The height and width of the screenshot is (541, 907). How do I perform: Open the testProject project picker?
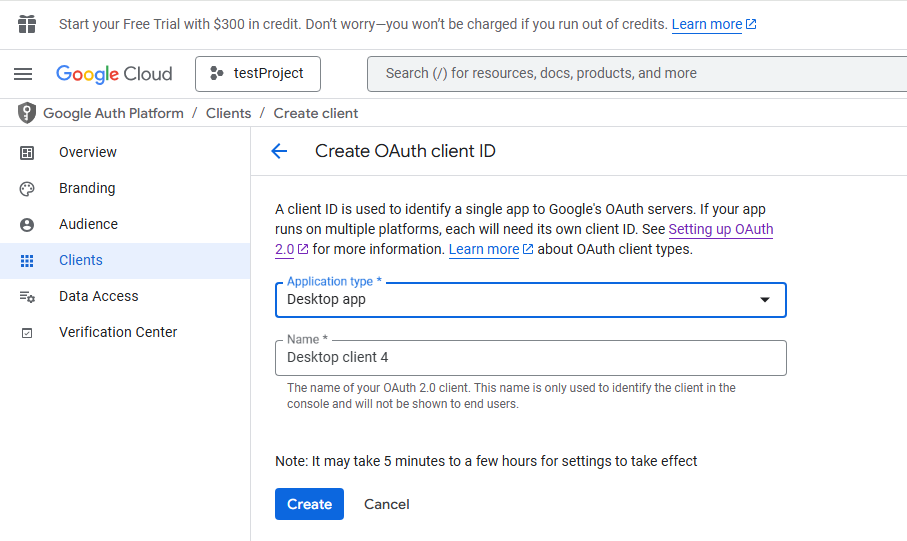coord(258,74)
